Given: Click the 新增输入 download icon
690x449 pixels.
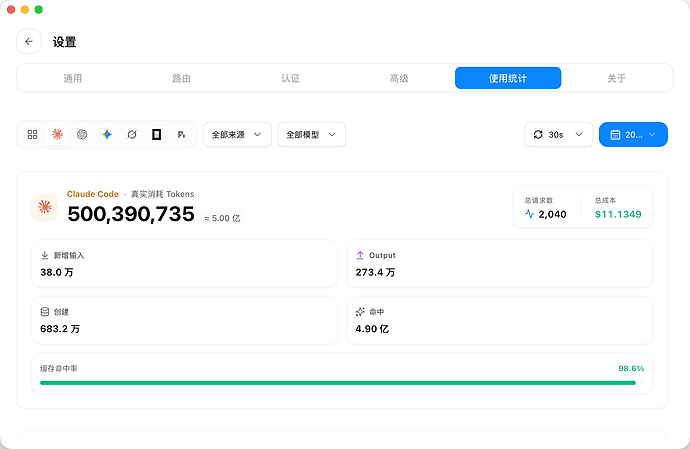Looking at the screenshot, I should pyautogui.click(x=44, y=255).
